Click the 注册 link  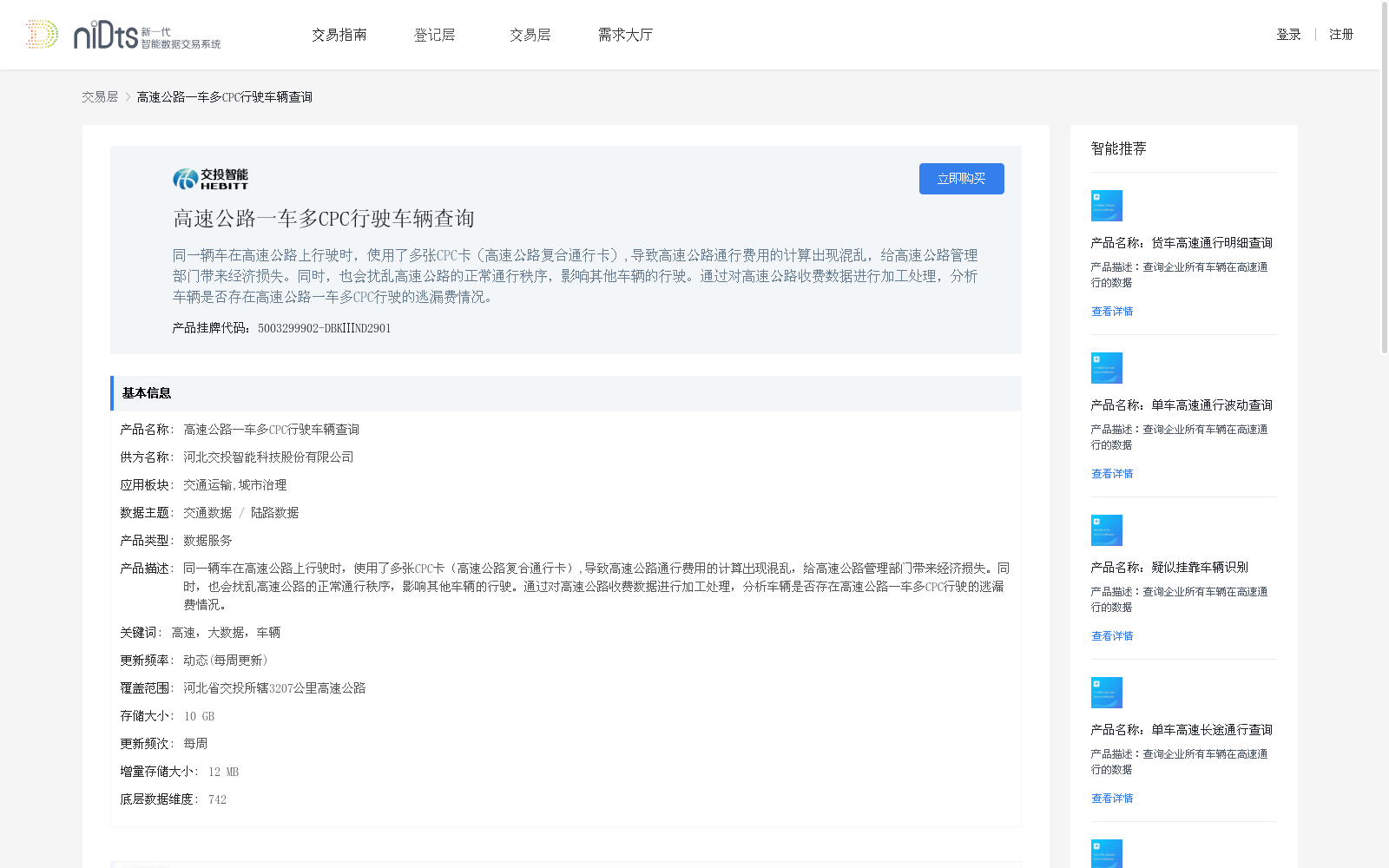pos(1341,35)
